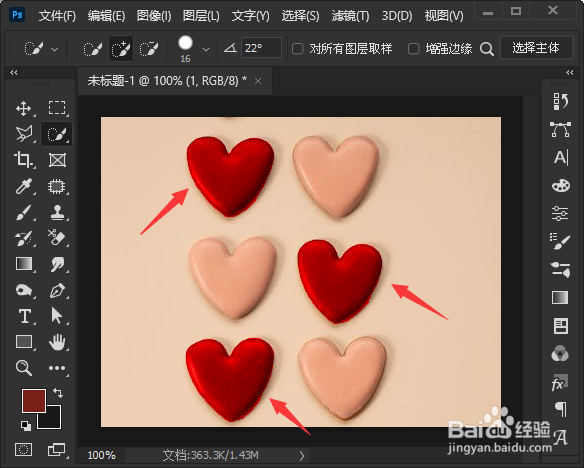Select the Move tool
The width and height of the screenshot is (584, 468).
[23, 109]
